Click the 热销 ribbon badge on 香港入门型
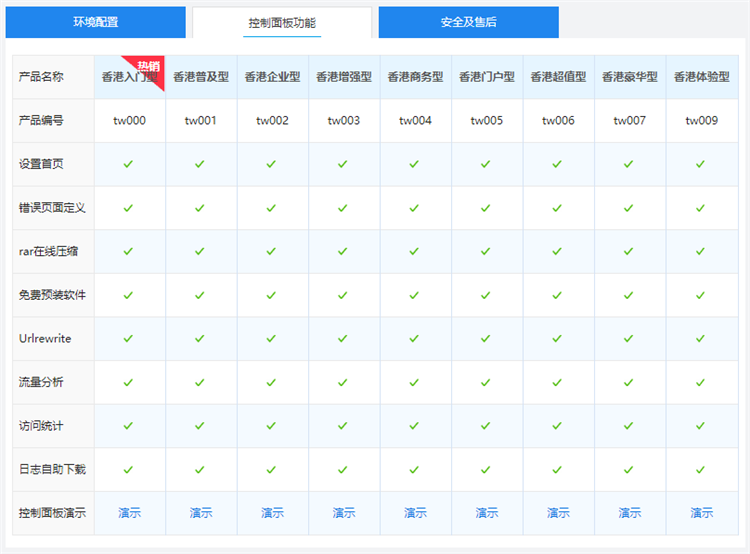Image resolution: width=750 pixels, height=554 pixels. (x=149, y=67)
